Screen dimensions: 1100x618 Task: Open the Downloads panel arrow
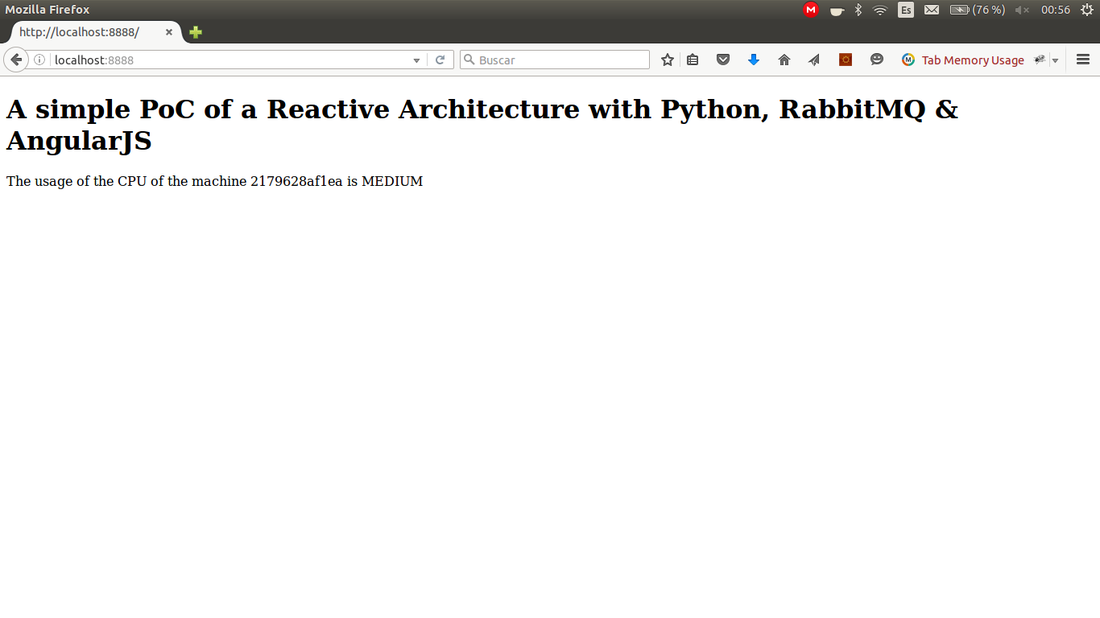pyautogui.click(x=753, y=60)
